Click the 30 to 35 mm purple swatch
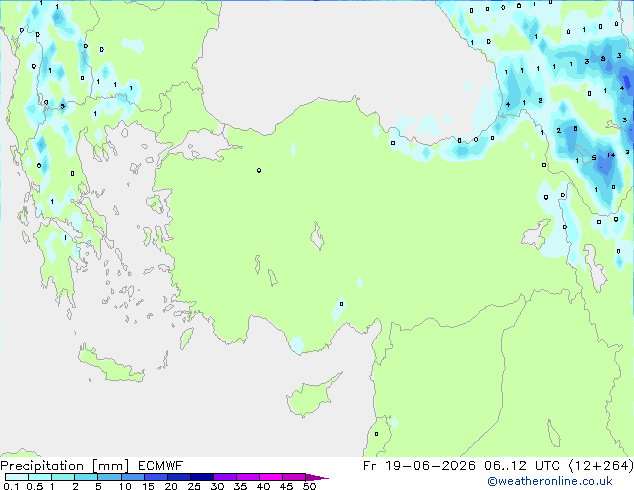 pos(225,477)
